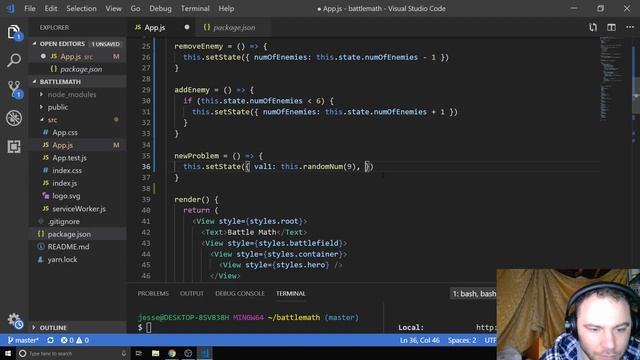Viewport: 640px width, 360px height.
Task: Click the master branch indicator in status bar
Action: coord(23,340)
